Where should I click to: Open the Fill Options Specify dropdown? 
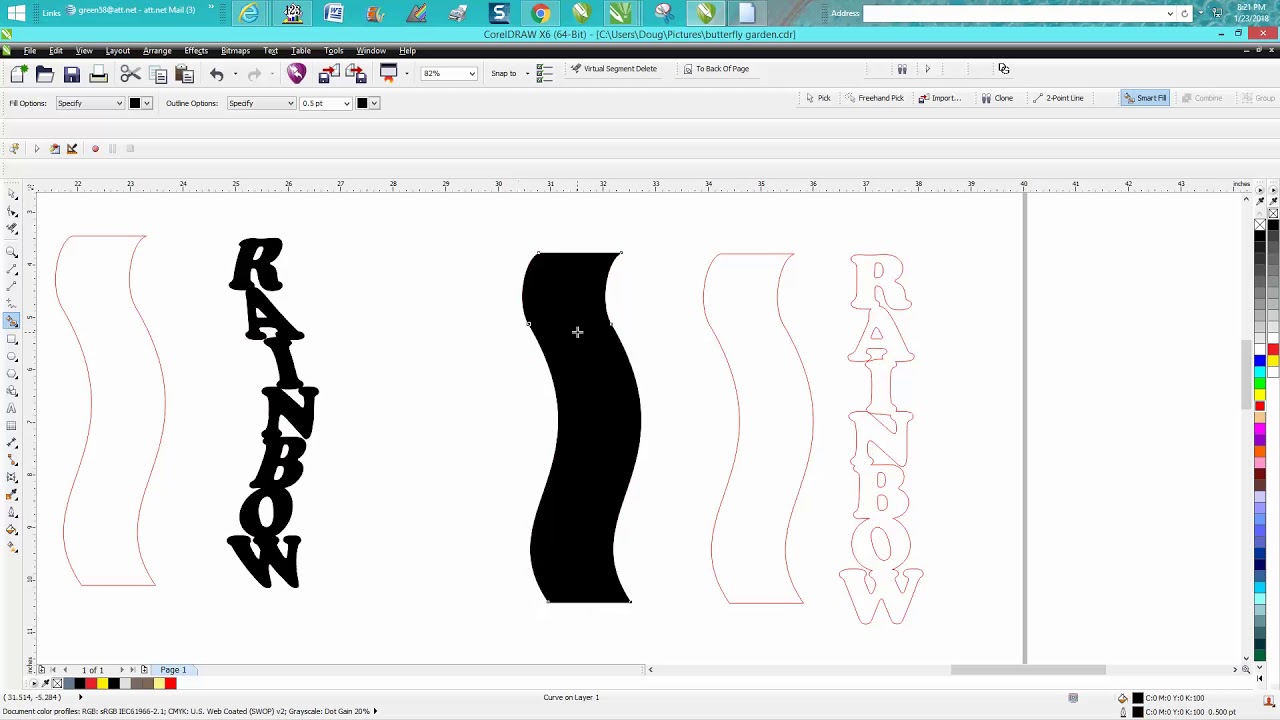[90, 103]
